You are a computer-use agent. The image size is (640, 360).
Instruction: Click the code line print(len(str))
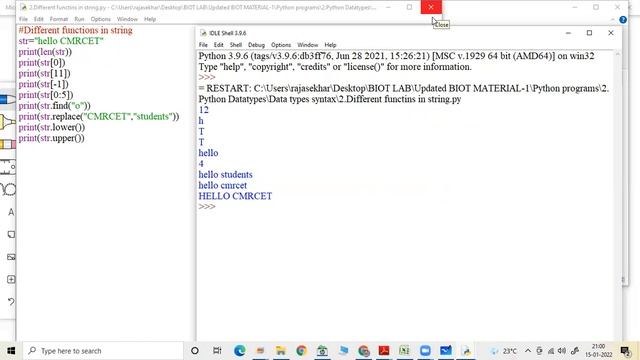45,52
